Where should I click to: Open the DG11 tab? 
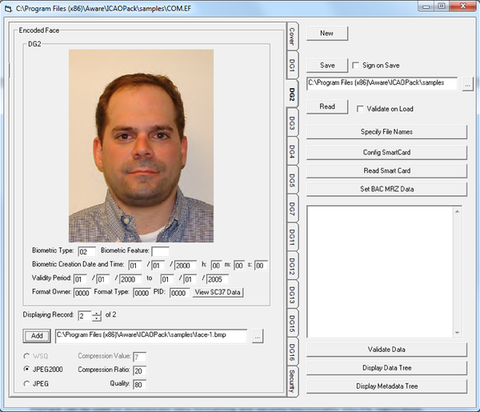(x=292, y=237)
